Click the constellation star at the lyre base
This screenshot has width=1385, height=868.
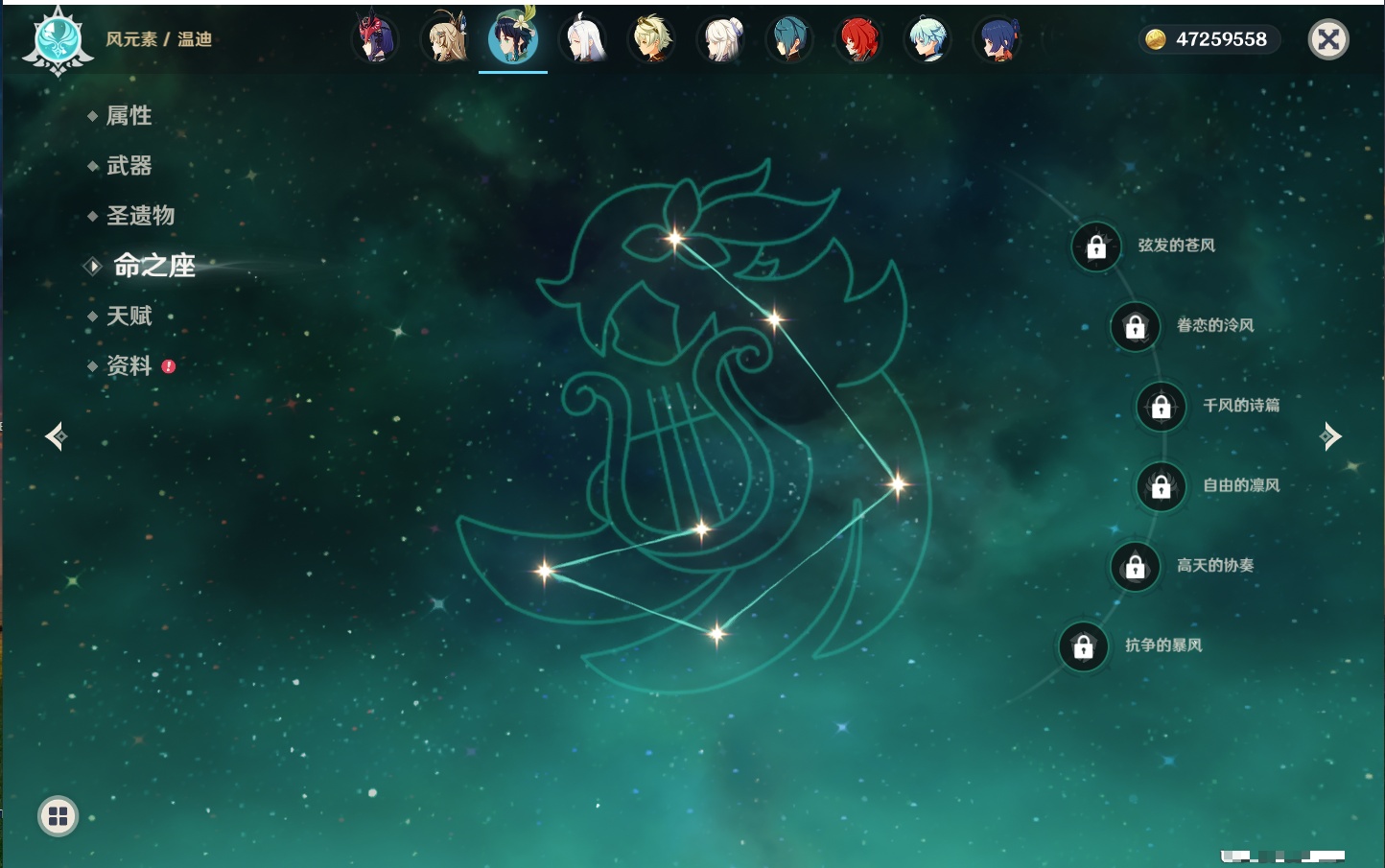(x=702, y=528)
